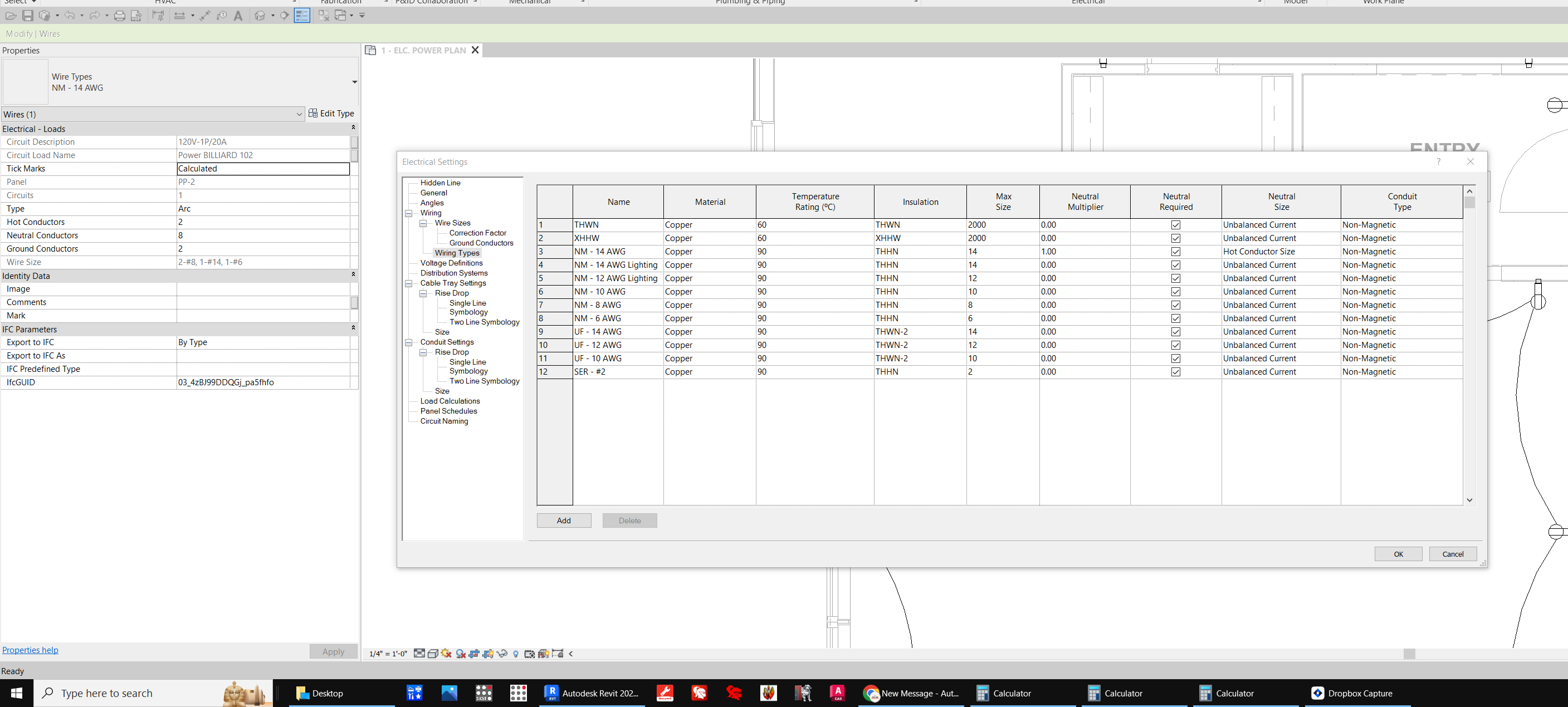Collapse the Wire Sizes tree node

click(424, 223)
